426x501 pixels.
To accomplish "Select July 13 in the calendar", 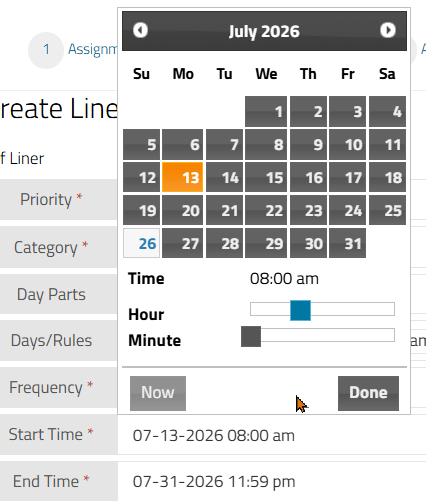I will [183, 177].
